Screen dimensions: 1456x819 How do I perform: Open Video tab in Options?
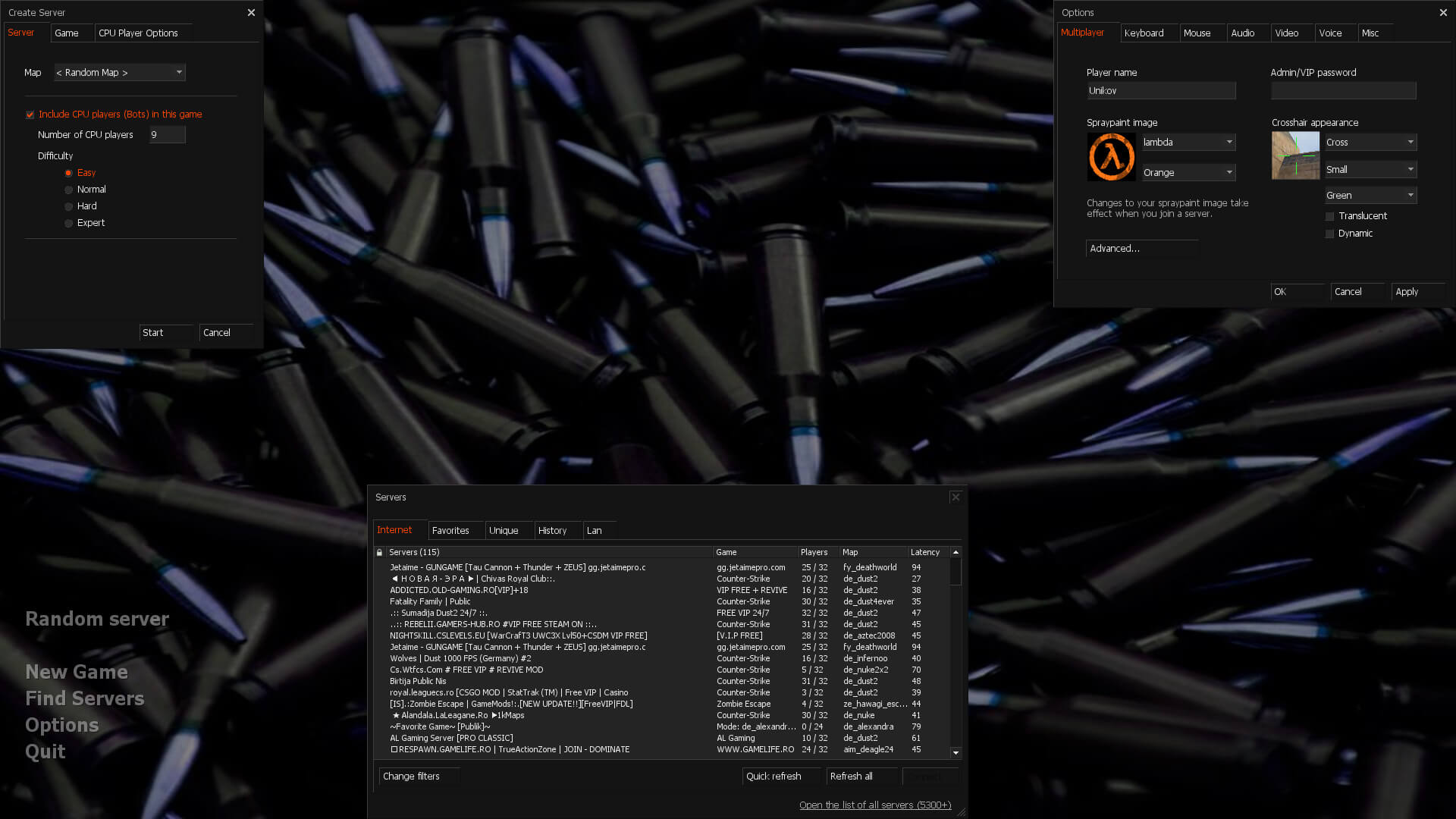pos(1292,33)
